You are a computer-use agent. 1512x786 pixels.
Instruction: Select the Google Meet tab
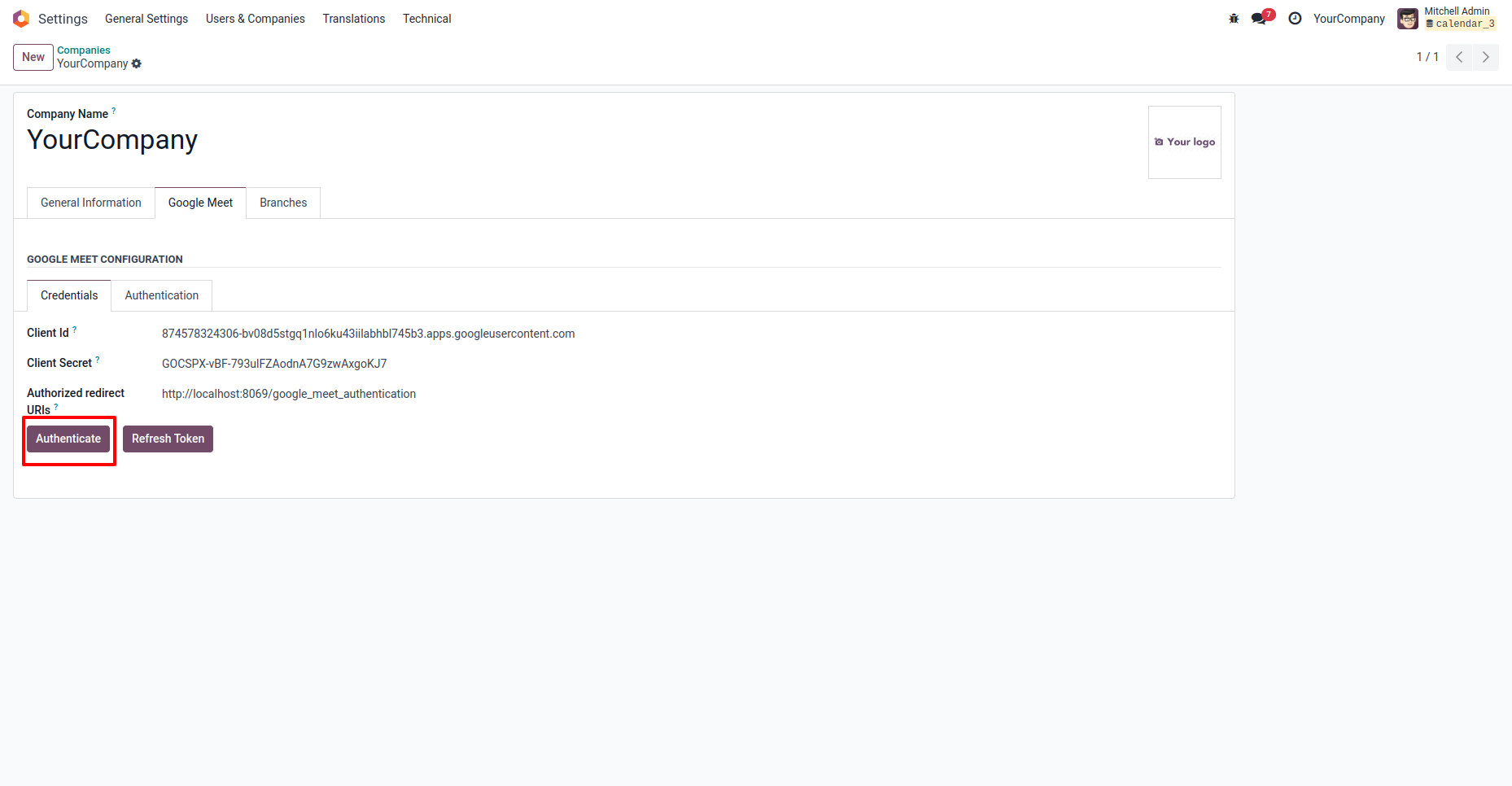click(x=200, y=203)
